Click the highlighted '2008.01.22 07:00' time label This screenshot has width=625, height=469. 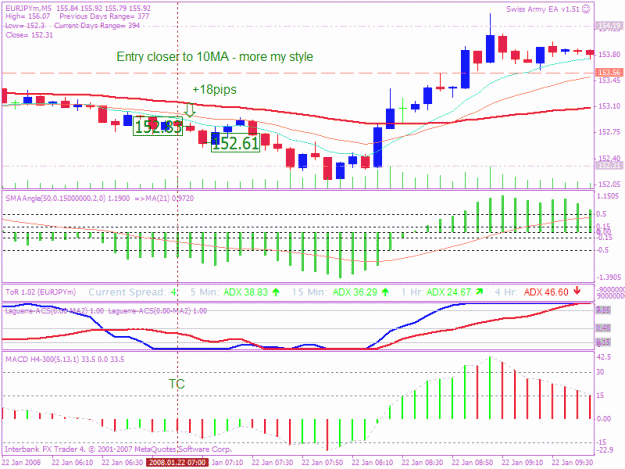coord(177,462)
